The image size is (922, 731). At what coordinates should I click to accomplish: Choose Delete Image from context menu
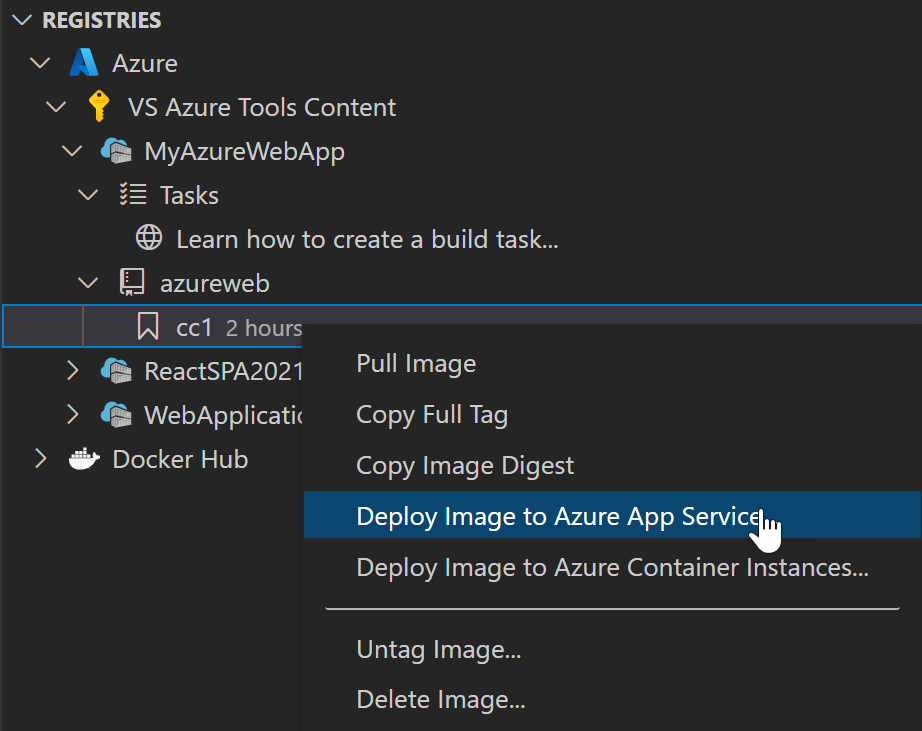(x=612, y=700)
